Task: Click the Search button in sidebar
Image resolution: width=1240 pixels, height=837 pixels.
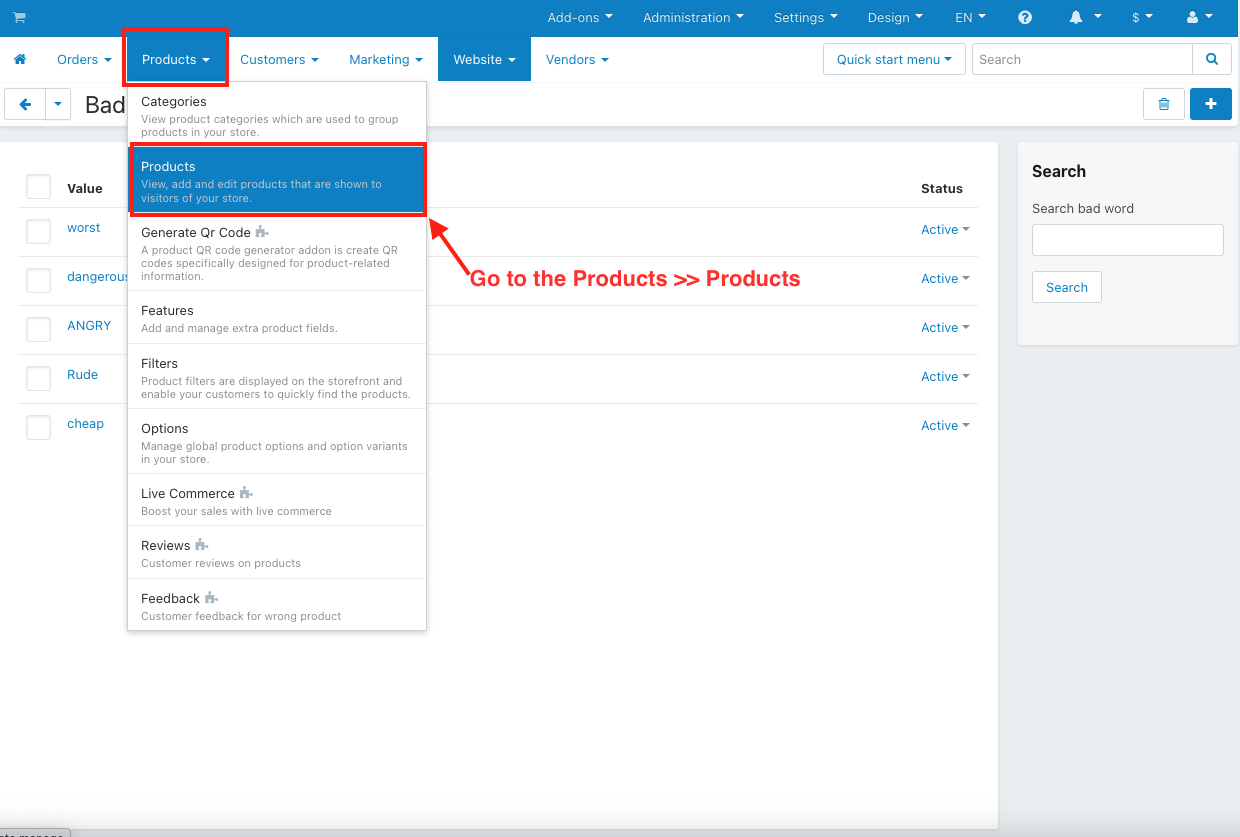Action: pyautogui.click(x=1067, y=287)
